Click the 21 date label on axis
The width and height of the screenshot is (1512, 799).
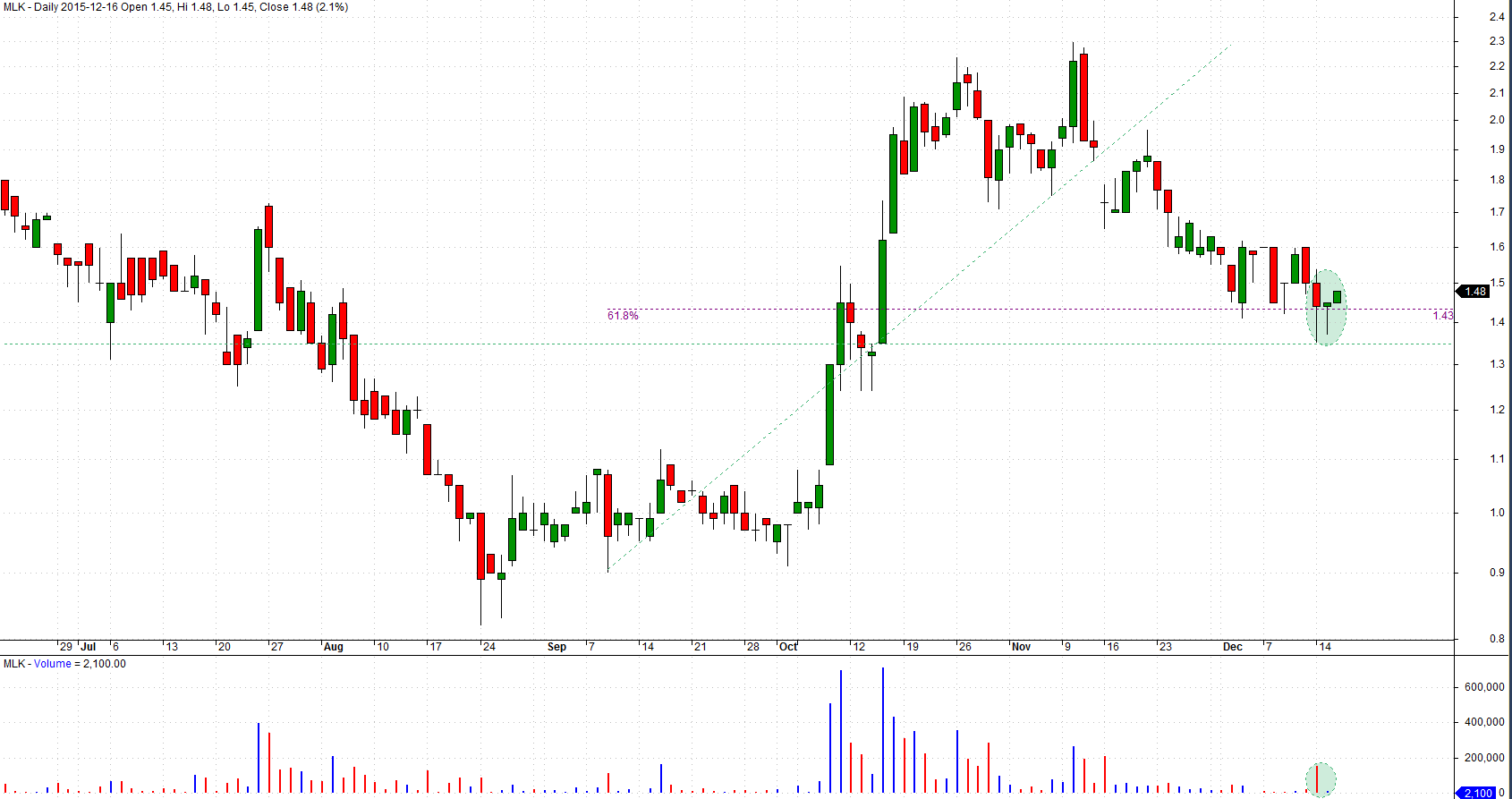pos(701,647)
